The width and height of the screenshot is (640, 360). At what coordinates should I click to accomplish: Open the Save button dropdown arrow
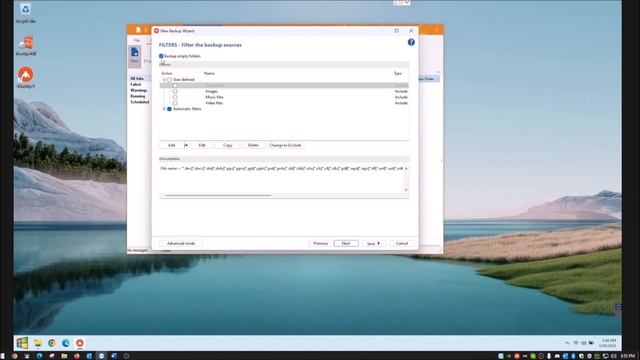[x=379, y=243]
